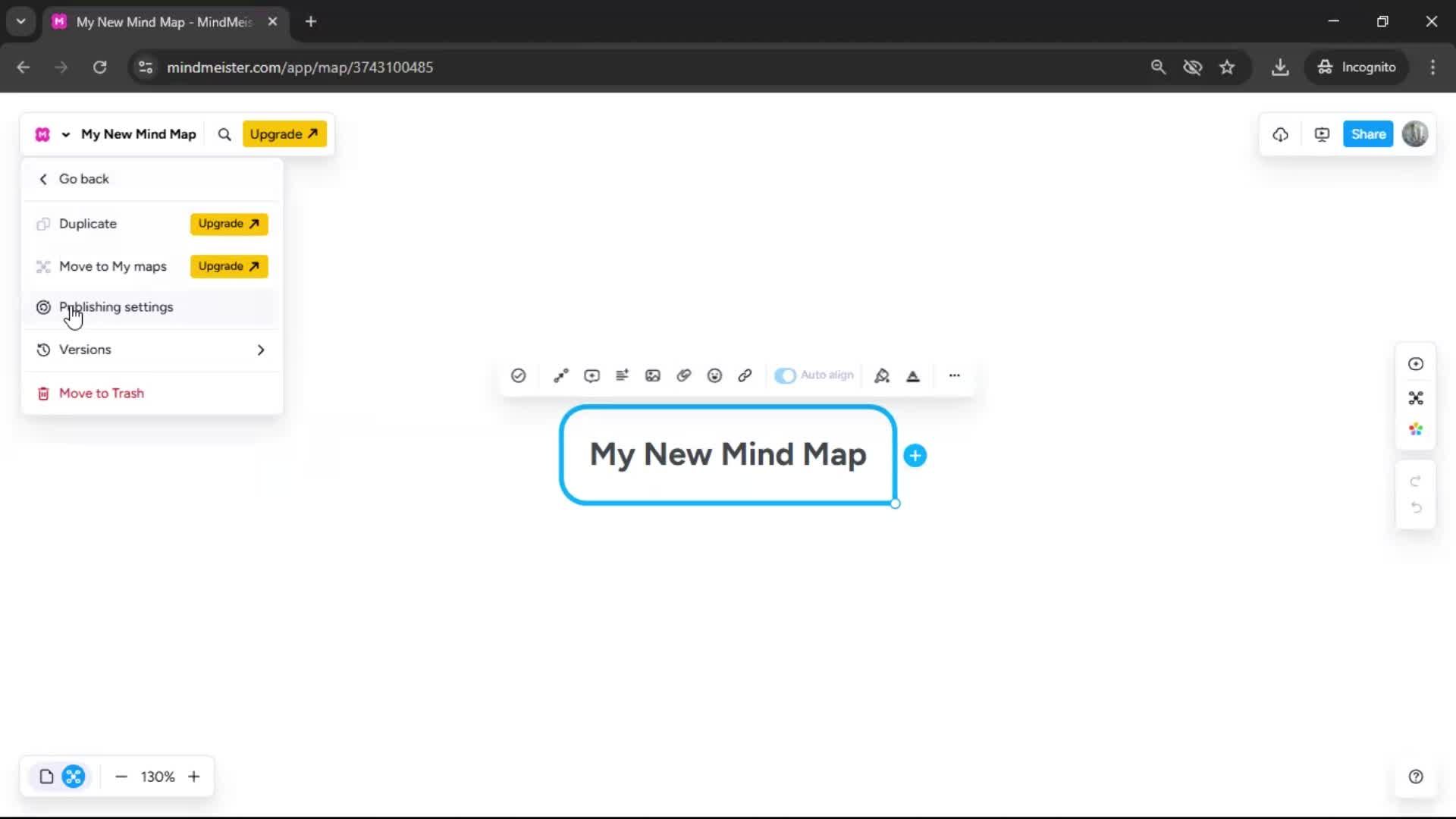Click the blue Share button
The image size is (1456, 819).
[x=1368, y=134]
